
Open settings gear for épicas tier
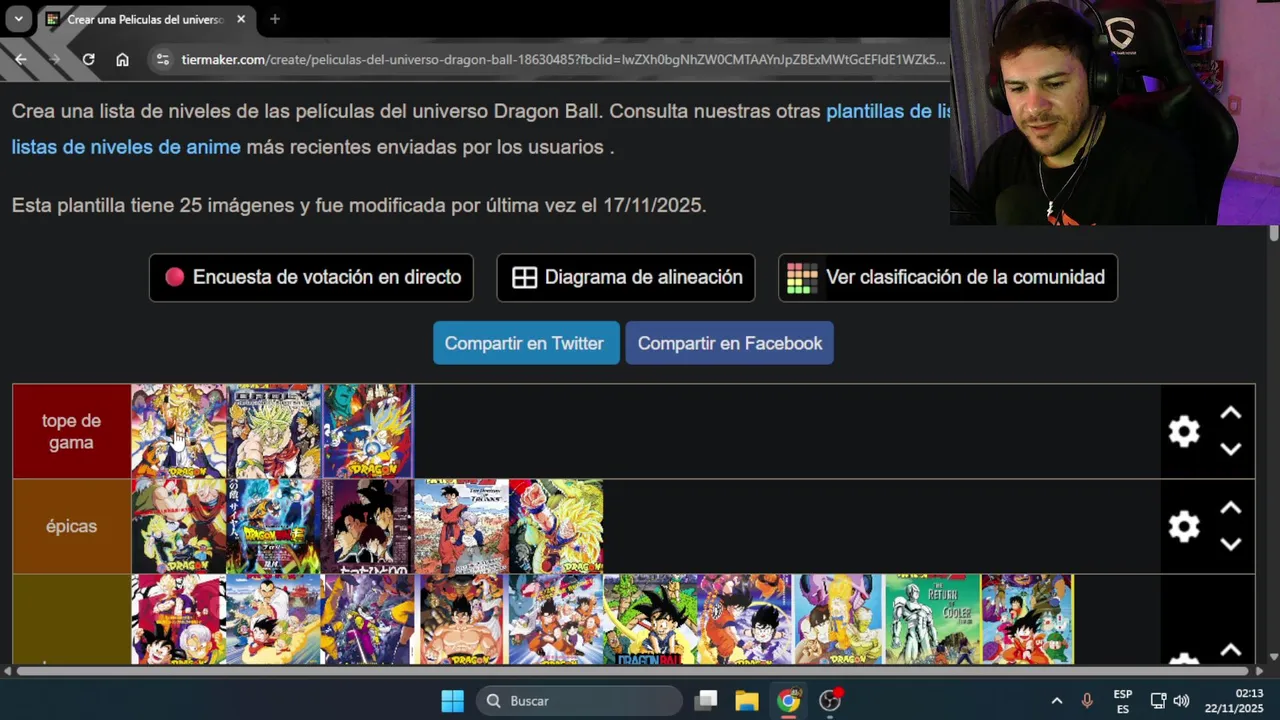click(x=1184, y=526)
